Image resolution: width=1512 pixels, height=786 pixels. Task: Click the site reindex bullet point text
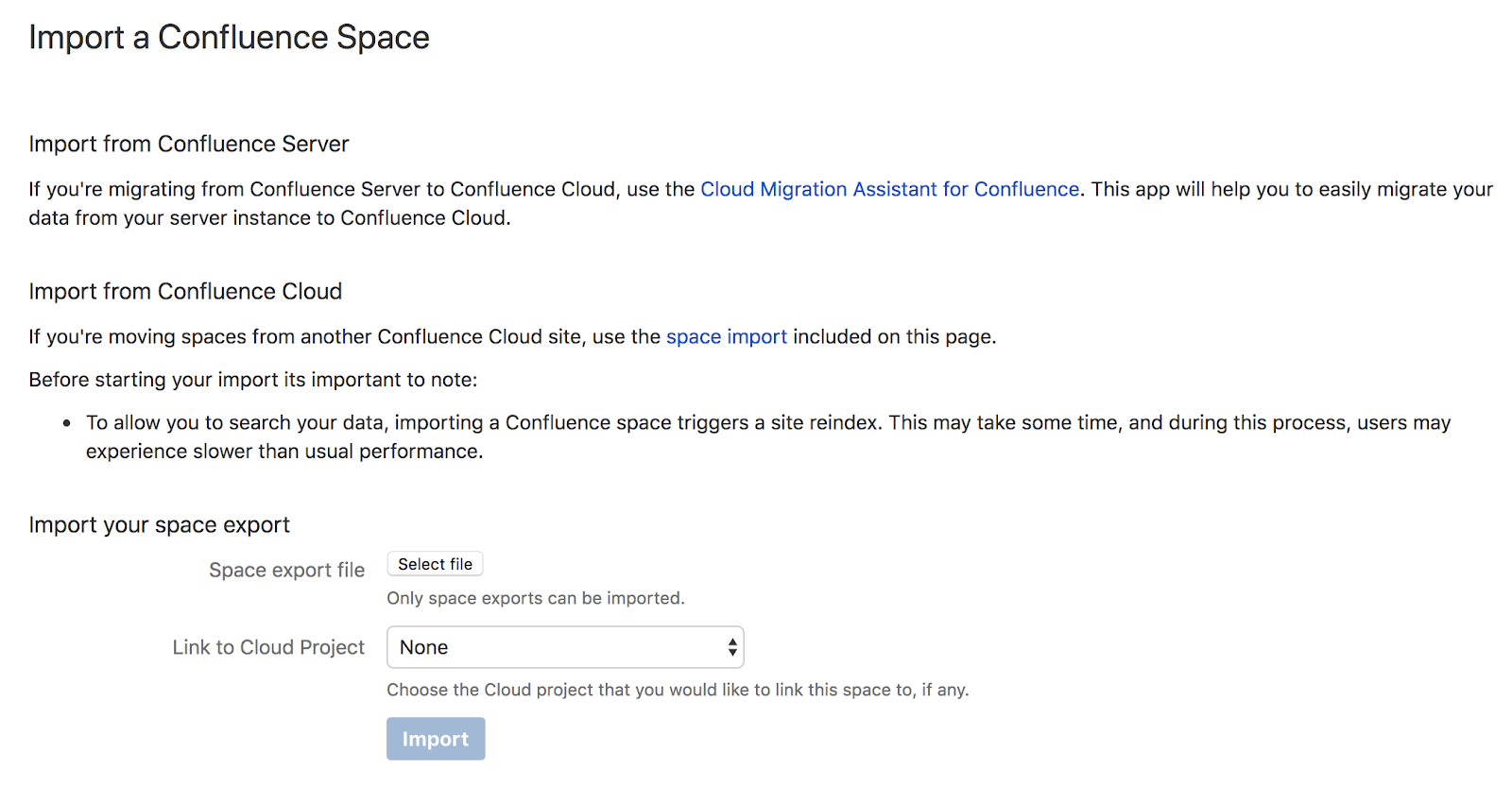tap(768, 436)
